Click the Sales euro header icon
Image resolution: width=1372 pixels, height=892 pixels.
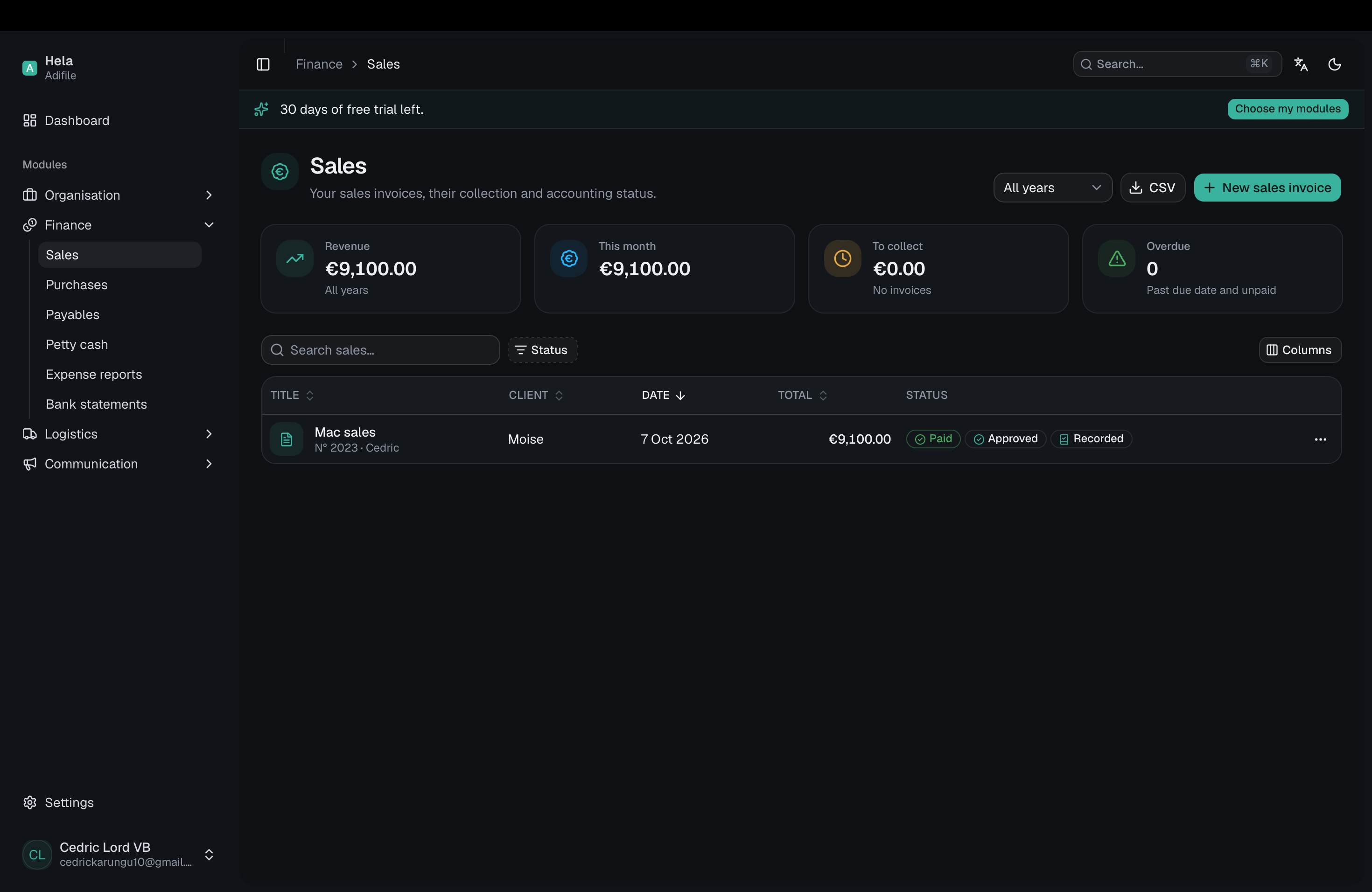[280, 171]
